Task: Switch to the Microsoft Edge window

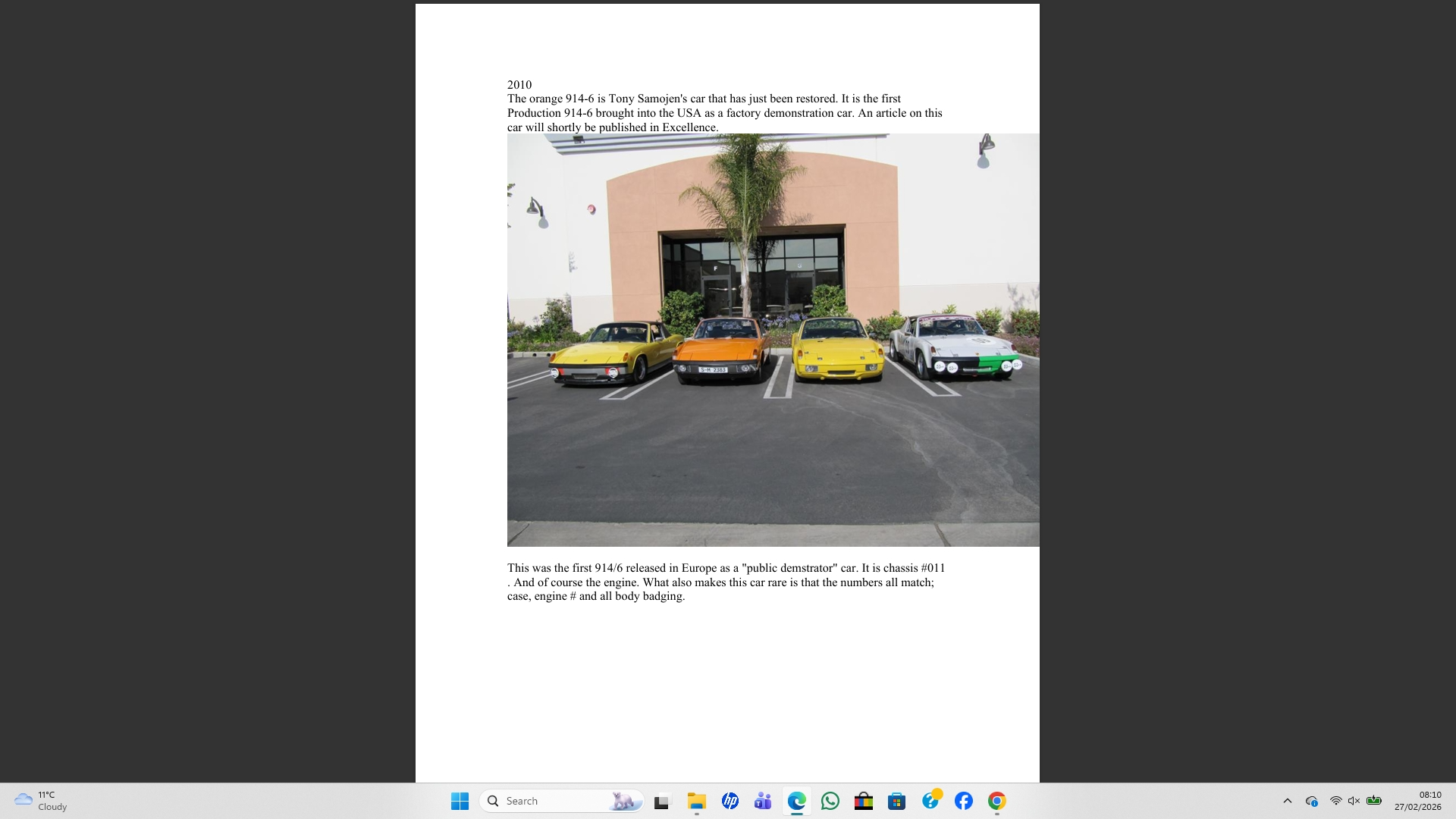Action: click(796, 801)
